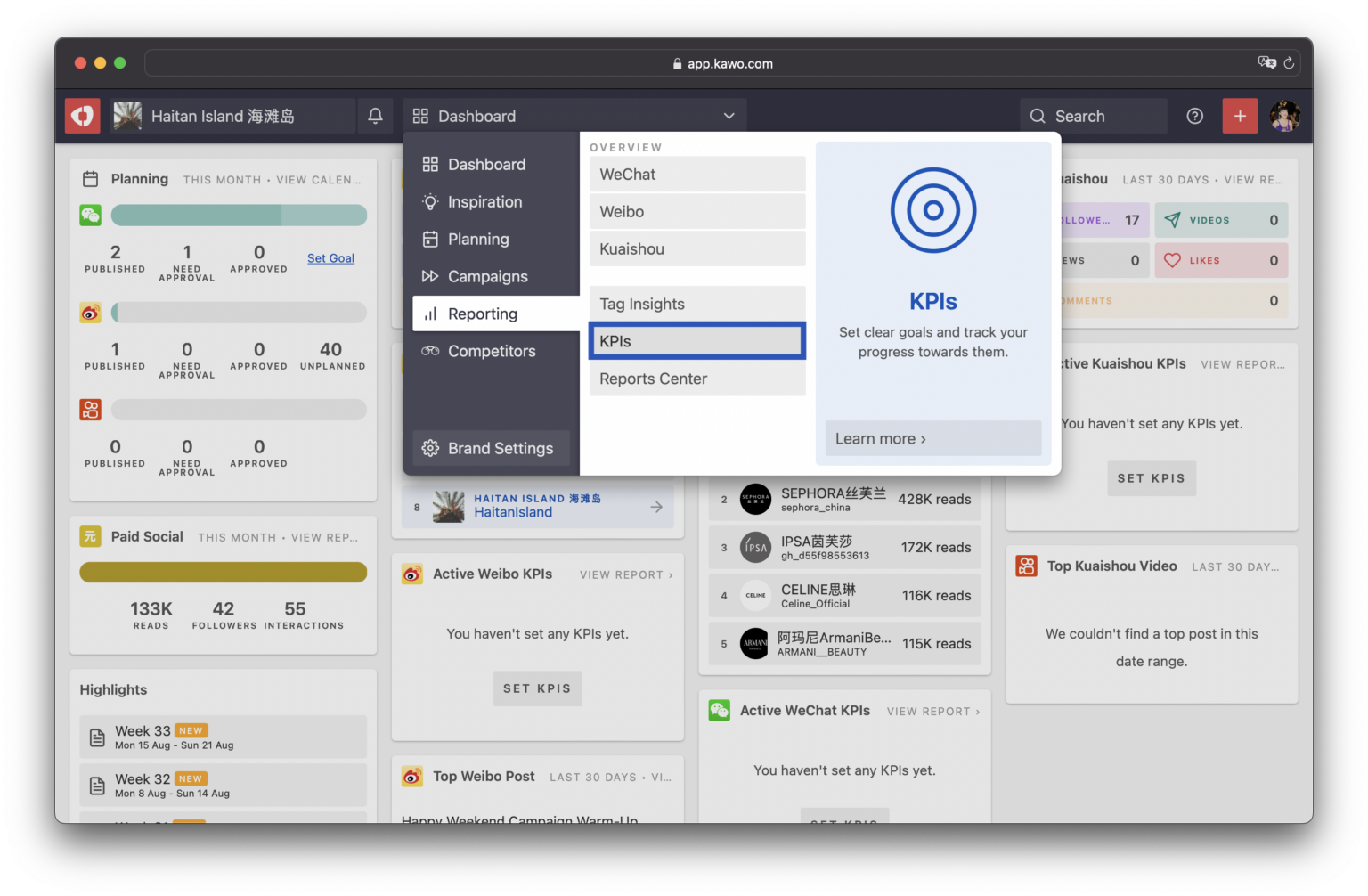Click the WeChat icon in the Planning card
Viewport: 1368px width, 896px height.
[90, 215]
